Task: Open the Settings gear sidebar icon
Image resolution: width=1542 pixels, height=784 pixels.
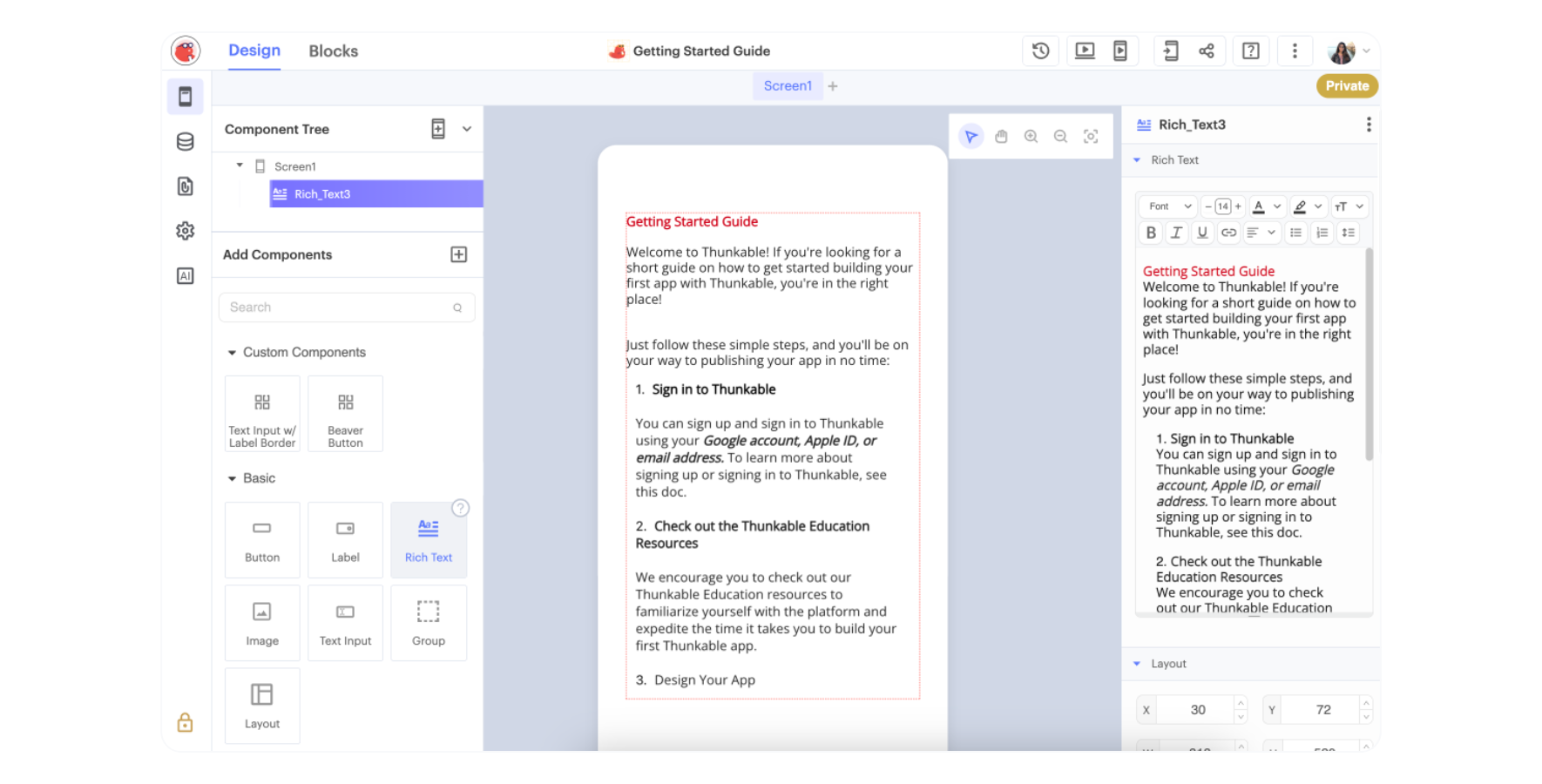Action: pos(186,231)
